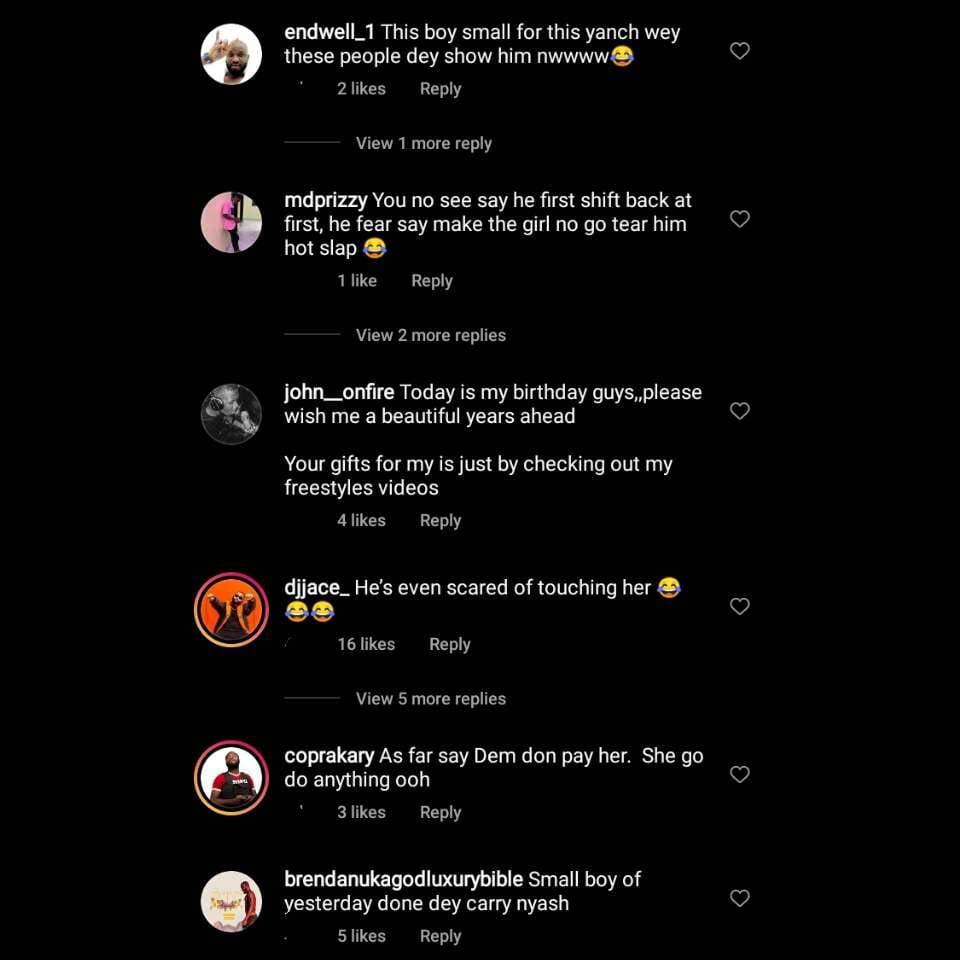Reply to endwell_1's comment
The image size is (960, 960).
440,89
